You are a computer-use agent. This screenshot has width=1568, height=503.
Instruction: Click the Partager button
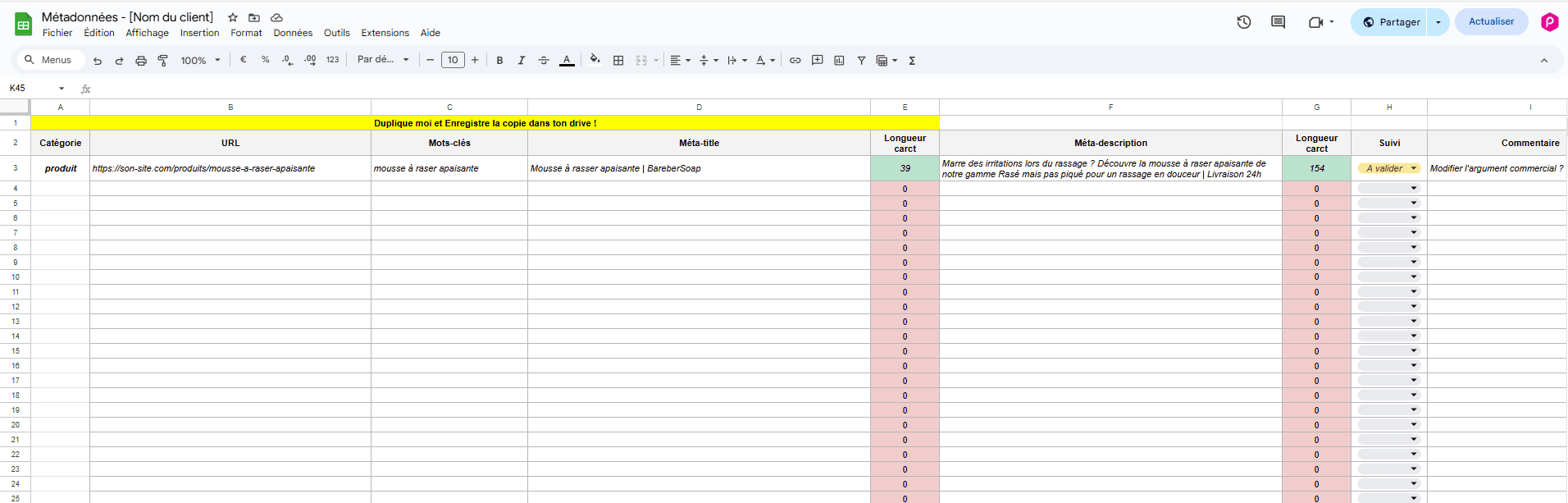tap(1391, 22)
